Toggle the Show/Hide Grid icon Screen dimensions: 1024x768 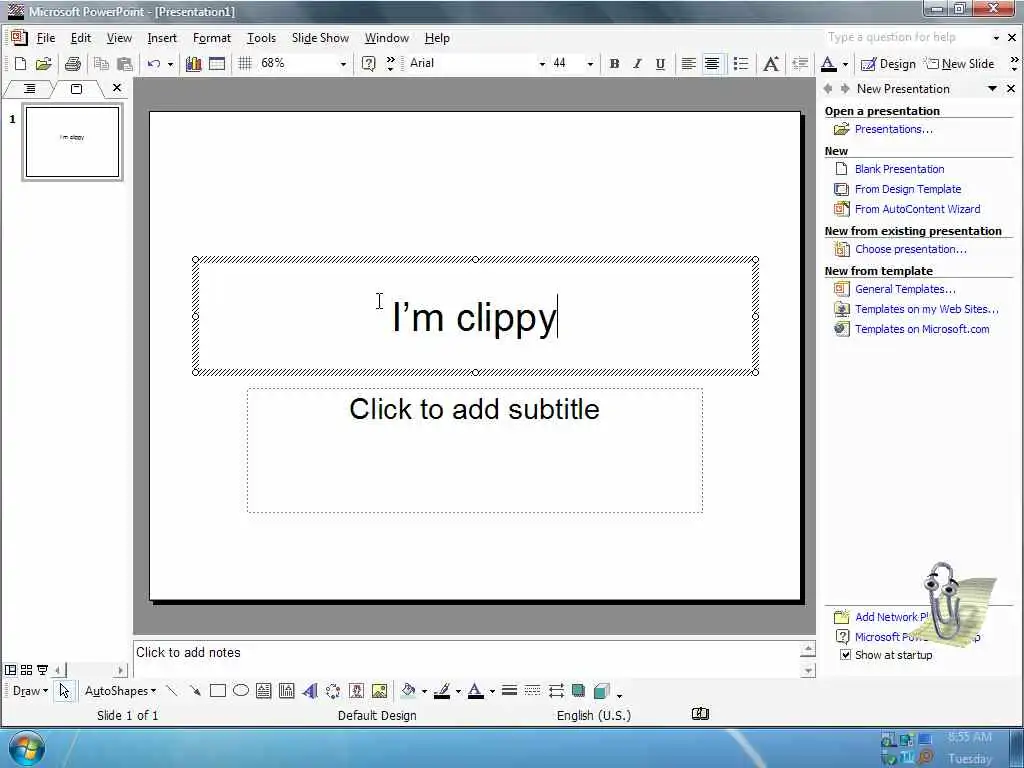point(245,63)
